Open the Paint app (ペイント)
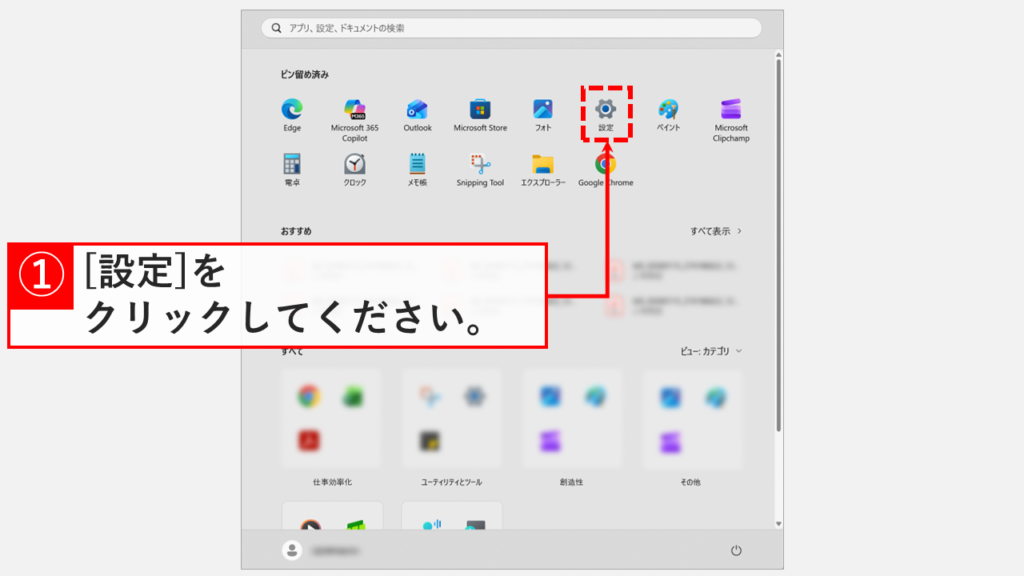This screenshot has width=1024, height=576. click(x=667, y=110)
